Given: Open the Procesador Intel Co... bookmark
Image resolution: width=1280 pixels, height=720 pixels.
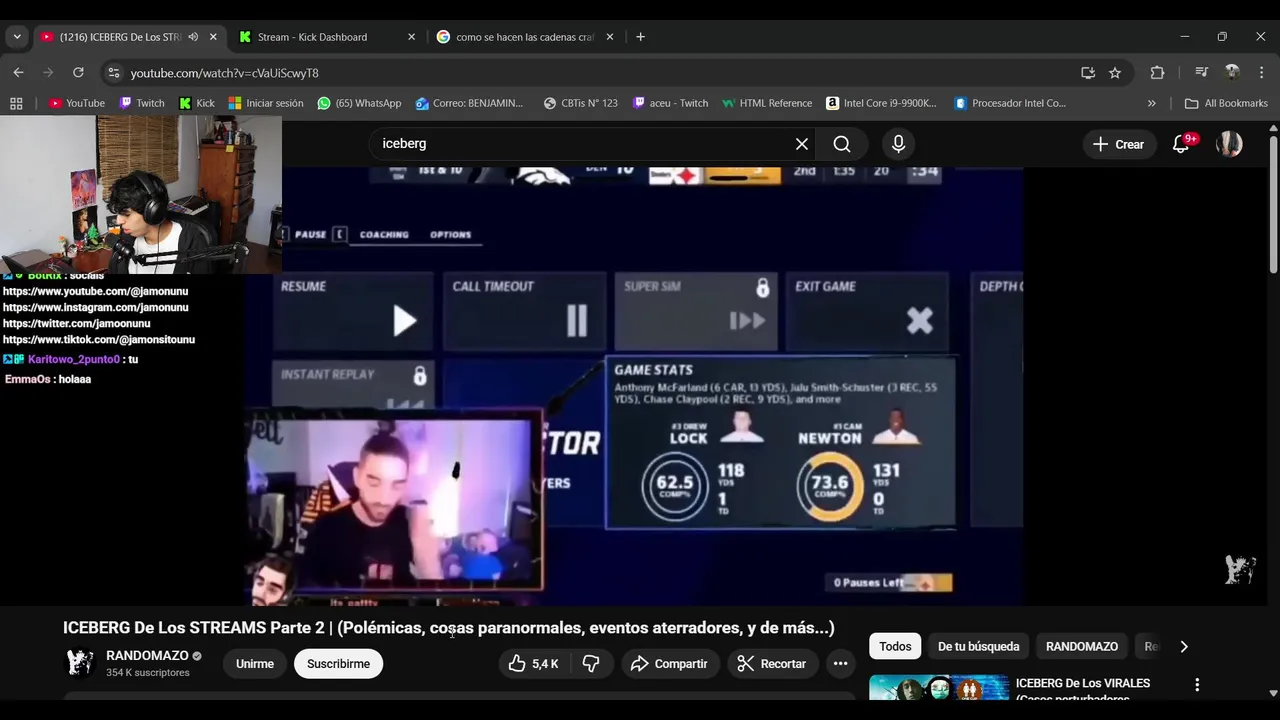Looking at the screenshot, I should [x=1010, y=103].
